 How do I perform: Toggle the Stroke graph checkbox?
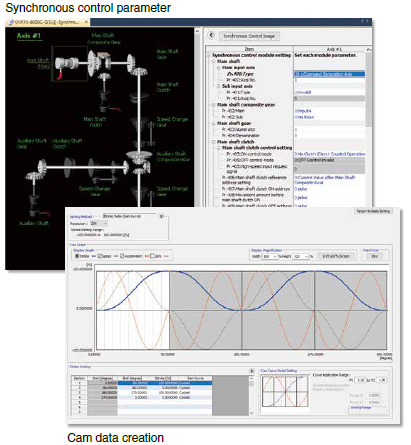[x=77, y=256]
